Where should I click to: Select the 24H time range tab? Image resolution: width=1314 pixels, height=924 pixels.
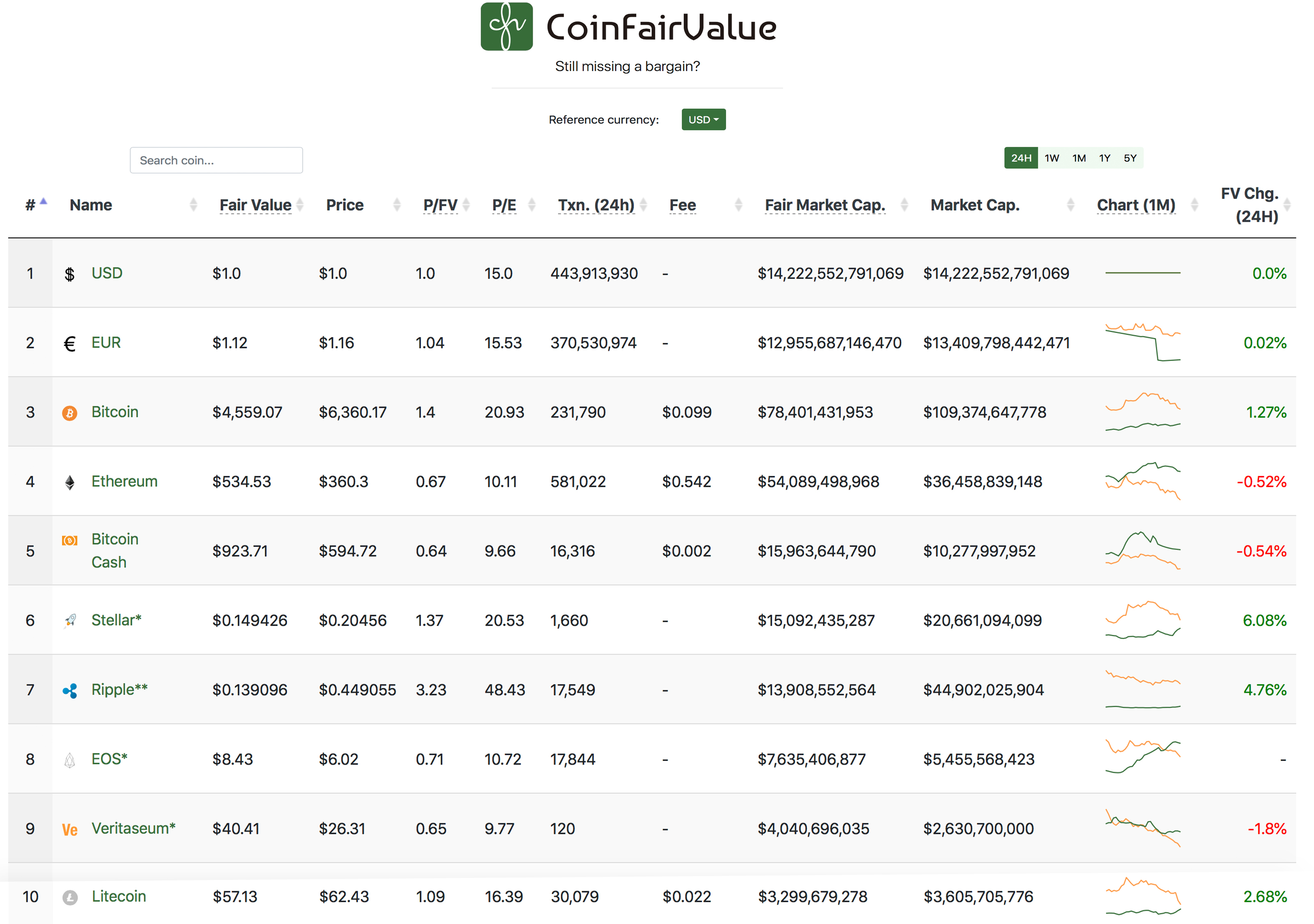(1021, 158)
